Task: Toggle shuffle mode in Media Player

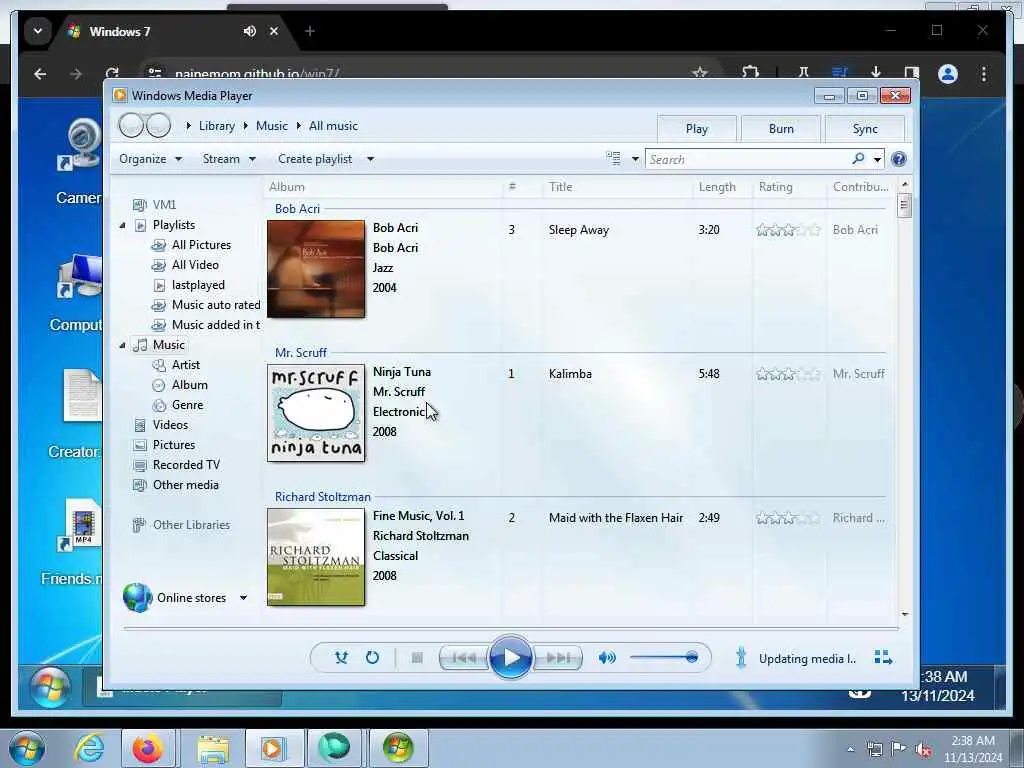Action: [341, 658]
